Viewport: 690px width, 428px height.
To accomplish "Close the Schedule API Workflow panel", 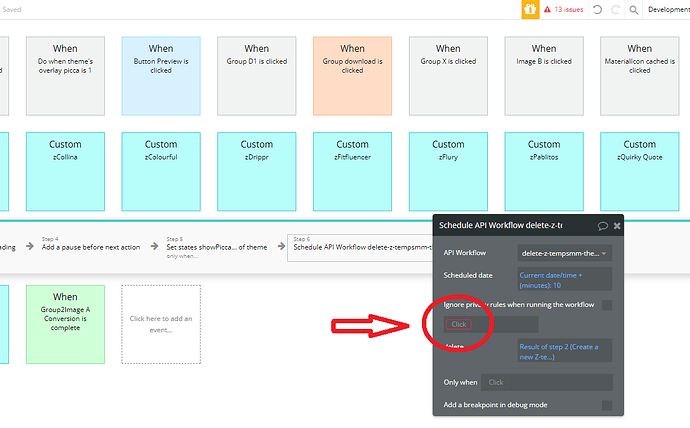I will (x=617, y=226).
